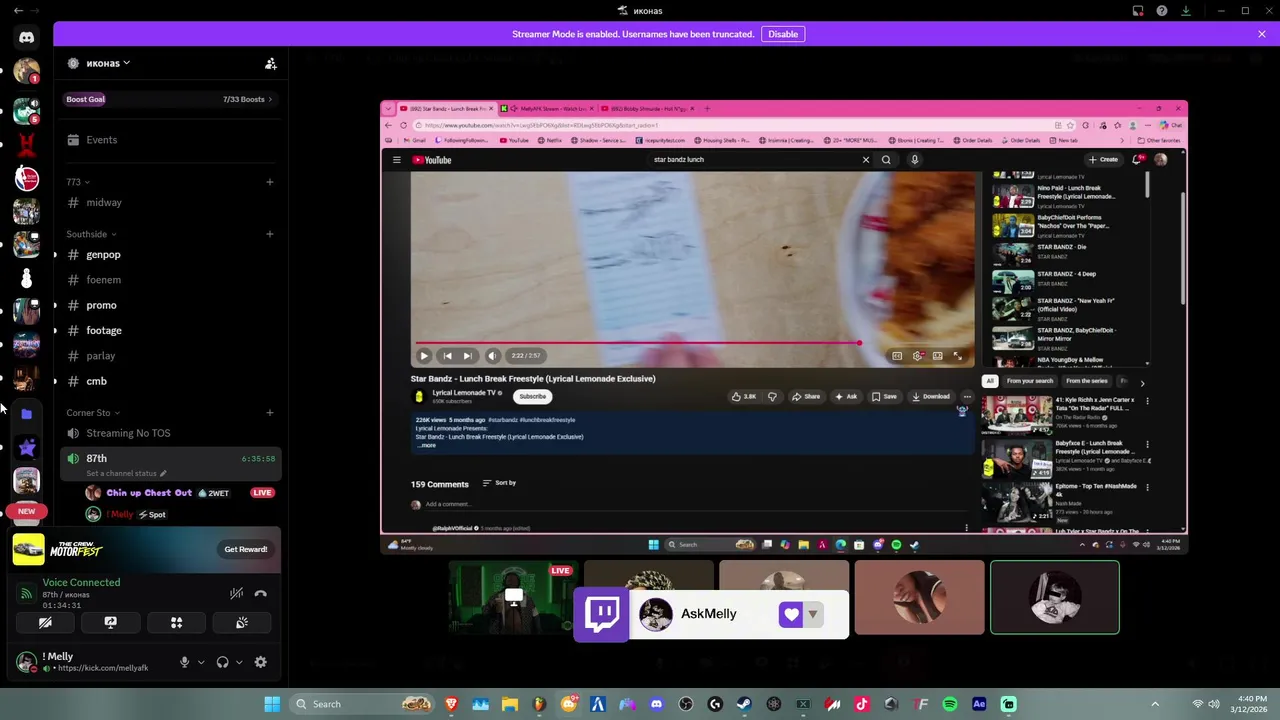The width and height of the screenshot is (1280, 720).
Task: Turn on camera in voice panel
Action: coord(45,622)
